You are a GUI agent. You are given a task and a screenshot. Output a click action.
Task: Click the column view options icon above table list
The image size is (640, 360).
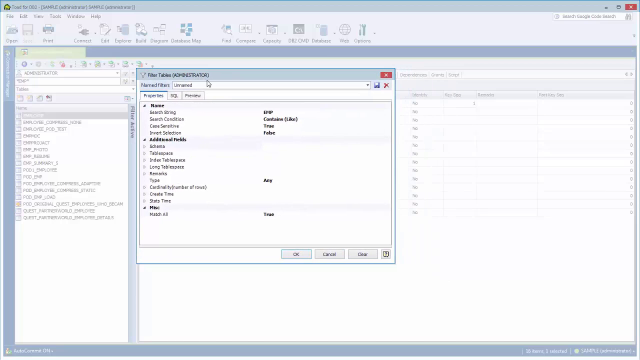pyautogui.click(x=127, y=98)
